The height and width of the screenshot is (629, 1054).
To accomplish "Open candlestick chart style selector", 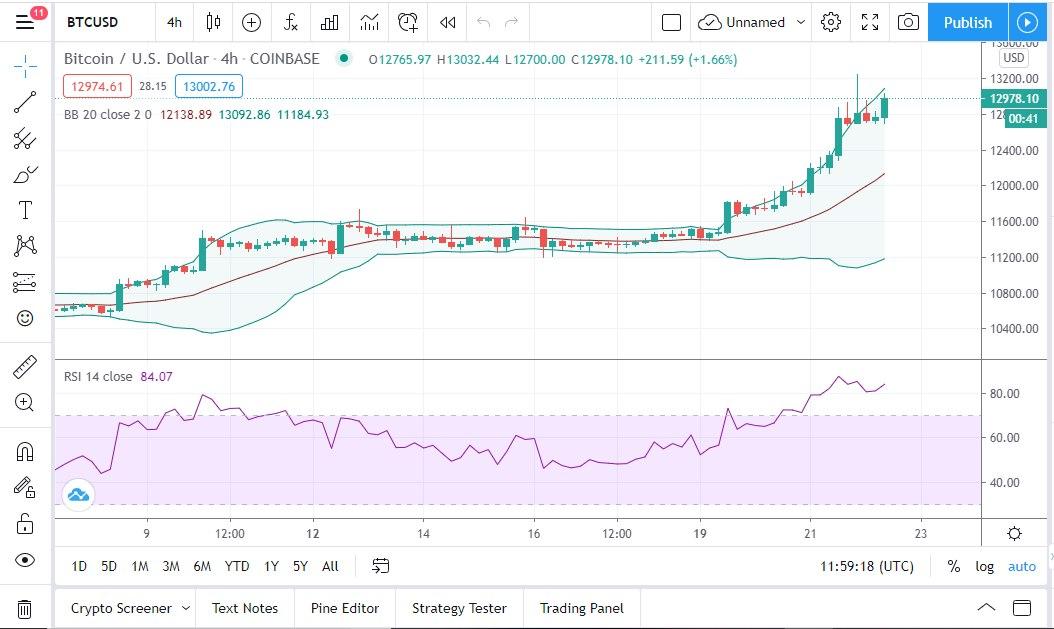I will click(x=213, y=22).
